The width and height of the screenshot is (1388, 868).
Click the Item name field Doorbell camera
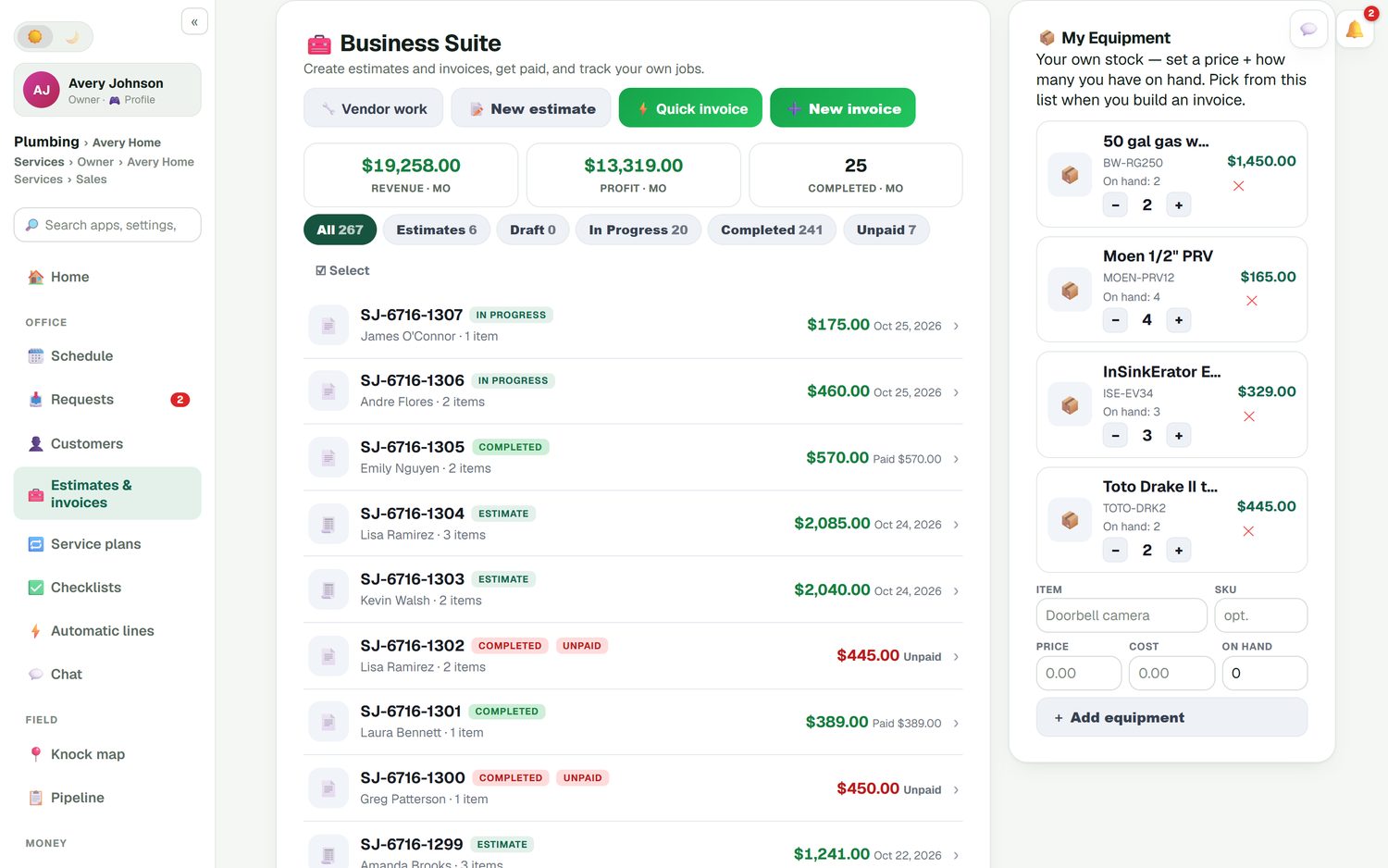(1122, 615)
